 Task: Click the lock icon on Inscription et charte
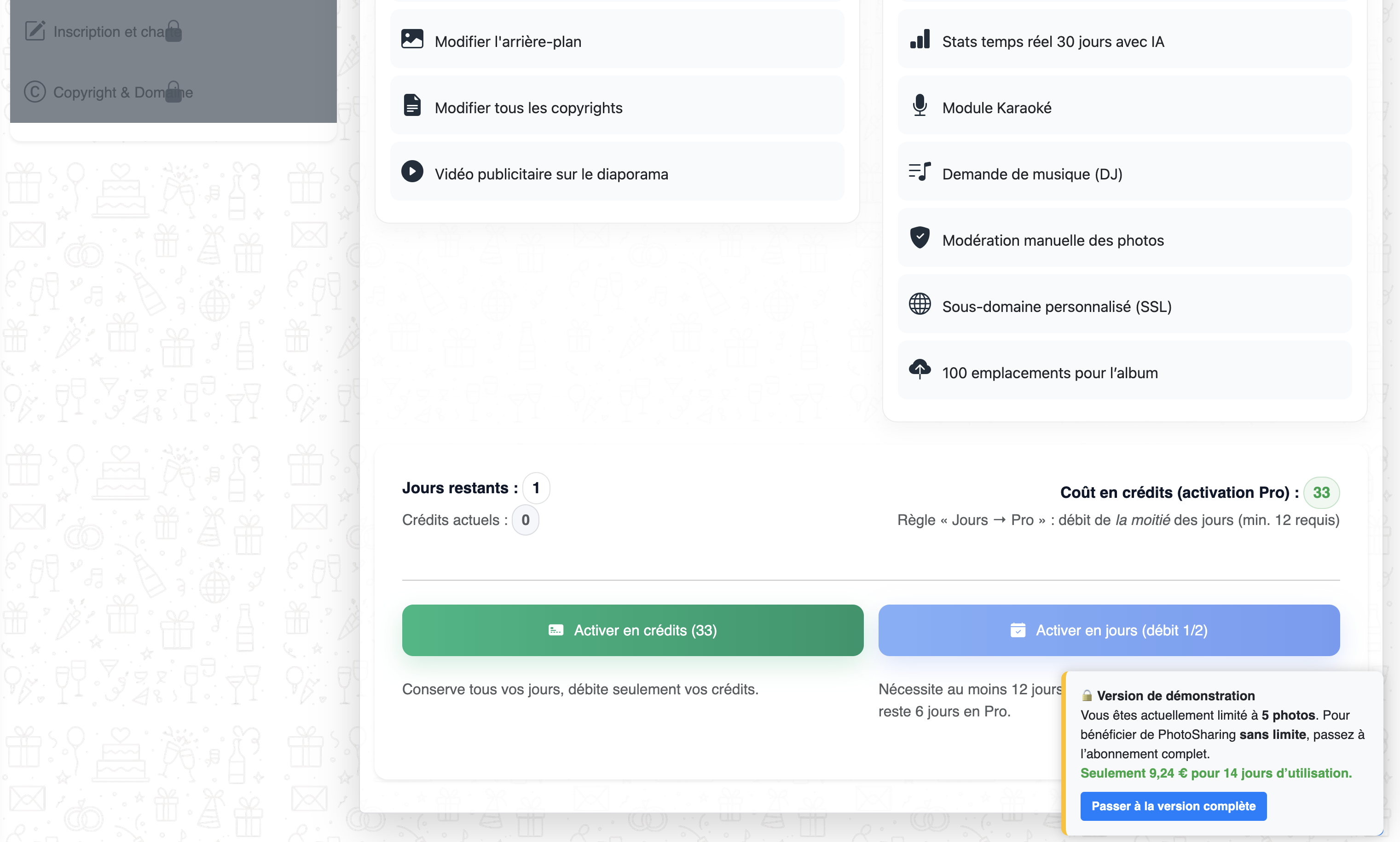pos(173,32)
